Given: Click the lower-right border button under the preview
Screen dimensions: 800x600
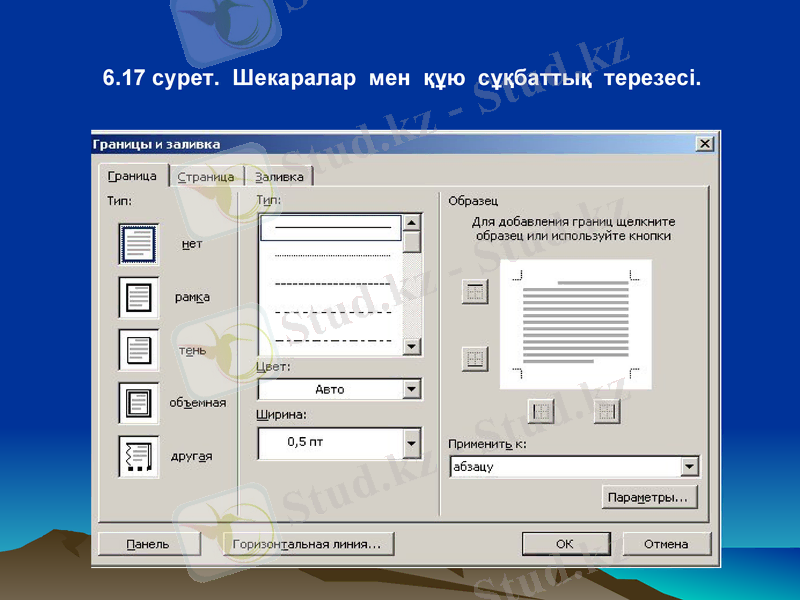Looking at the screenshot, I should coord(605,410).
